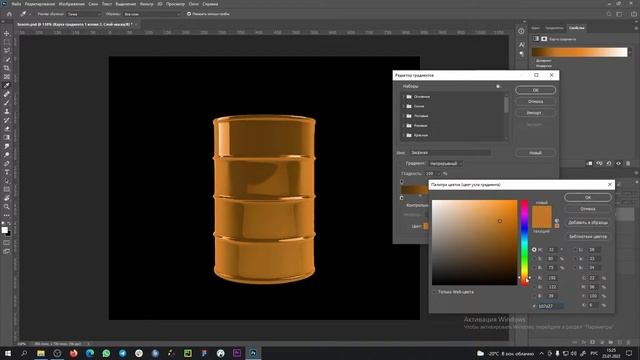Open the gradient type dropdown
640x360 pixels.
445,163
